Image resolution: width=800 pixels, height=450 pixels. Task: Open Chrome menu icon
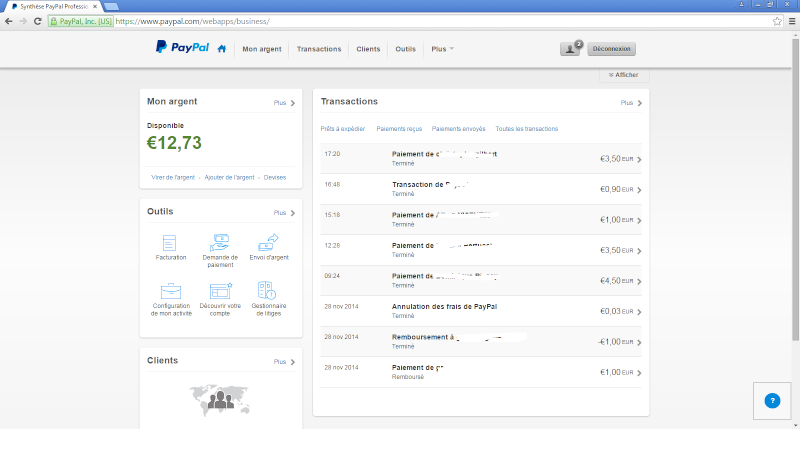pos(792,21)
